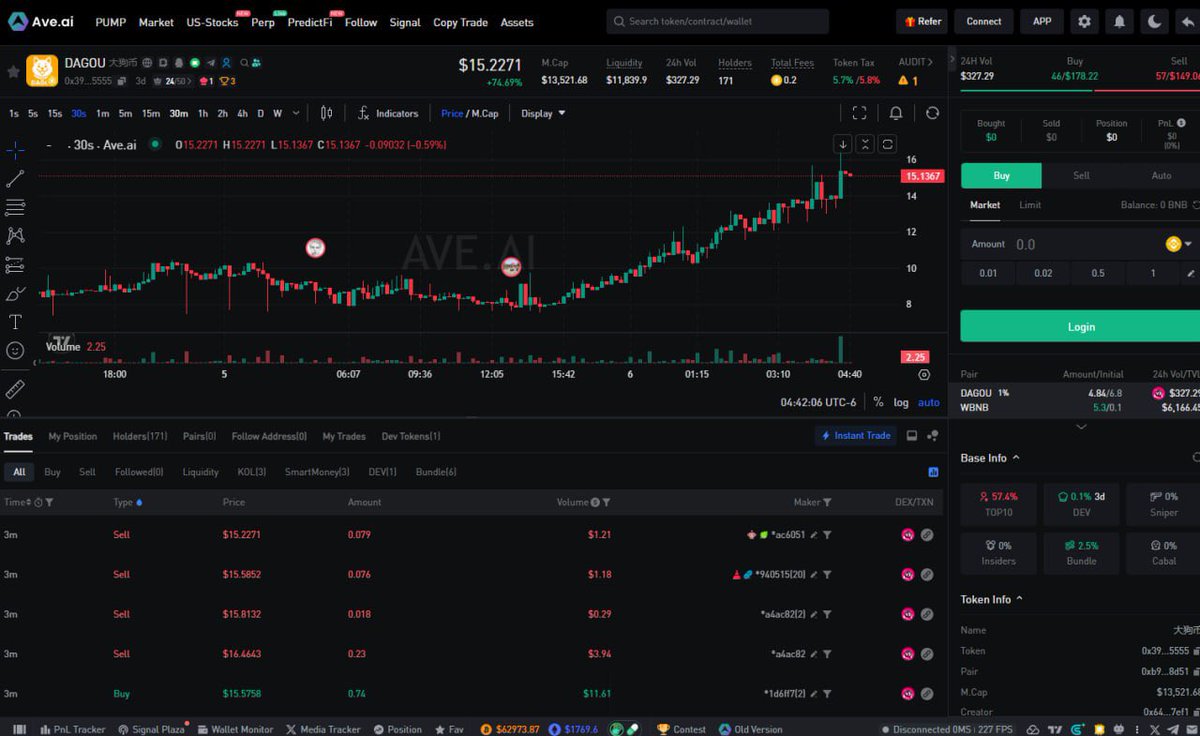Open the PUMP menu

pyautogui.click(x=111, y=22)
